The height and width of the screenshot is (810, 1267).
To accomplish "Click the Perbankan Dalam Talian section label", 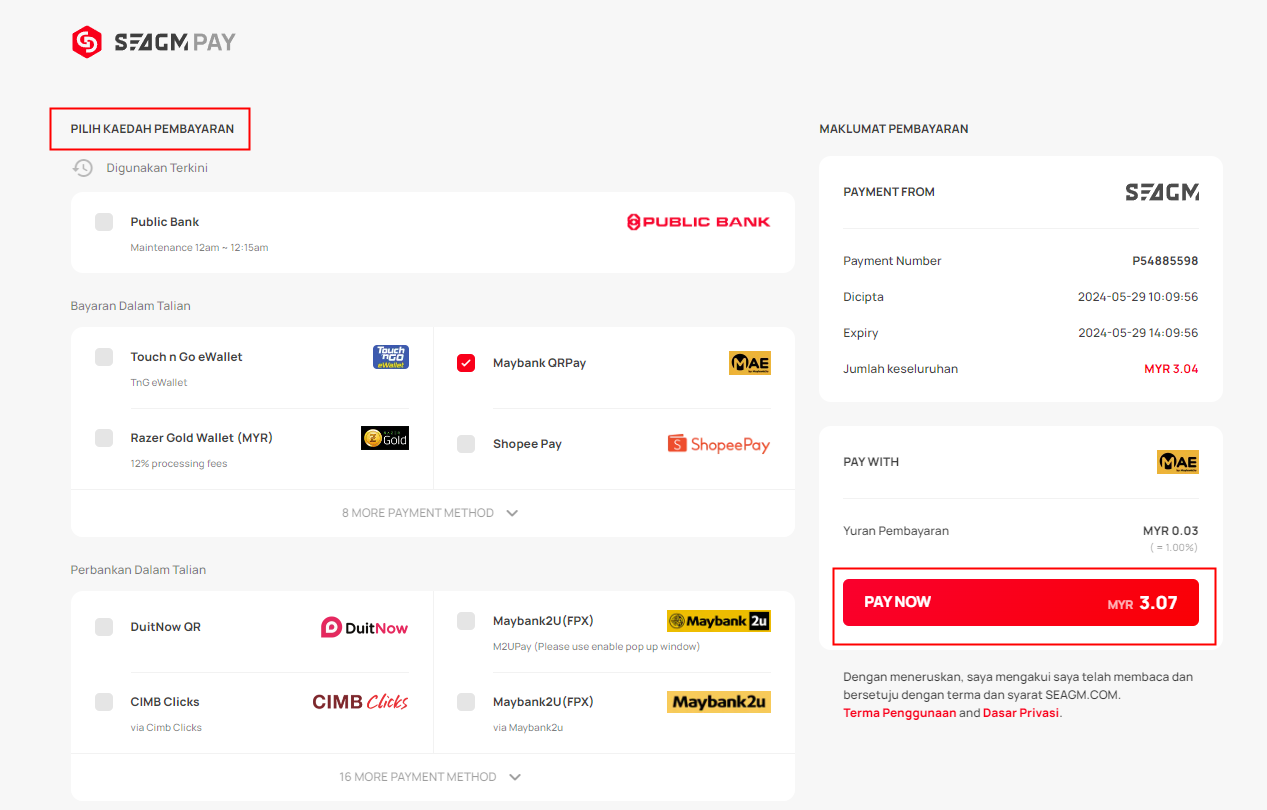I will tap(138, 570).
